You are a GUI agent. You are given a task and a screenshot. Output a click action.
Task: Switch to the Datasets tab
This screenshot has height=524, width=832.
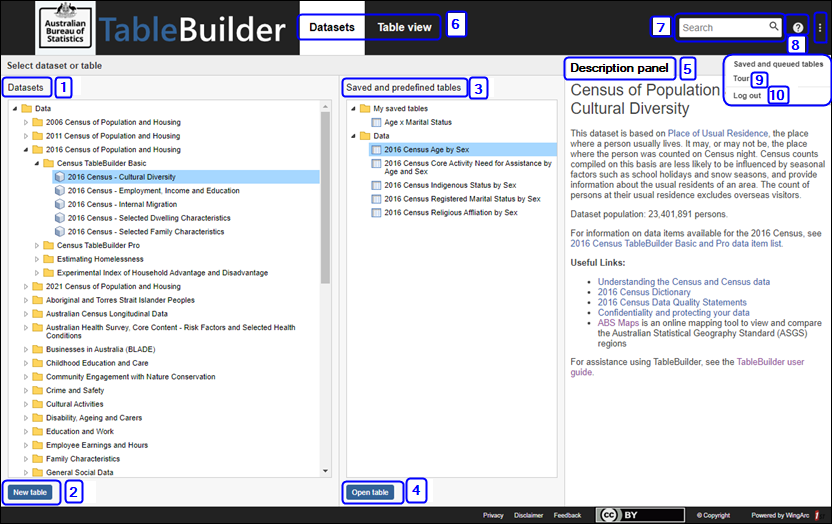[332, 27]
